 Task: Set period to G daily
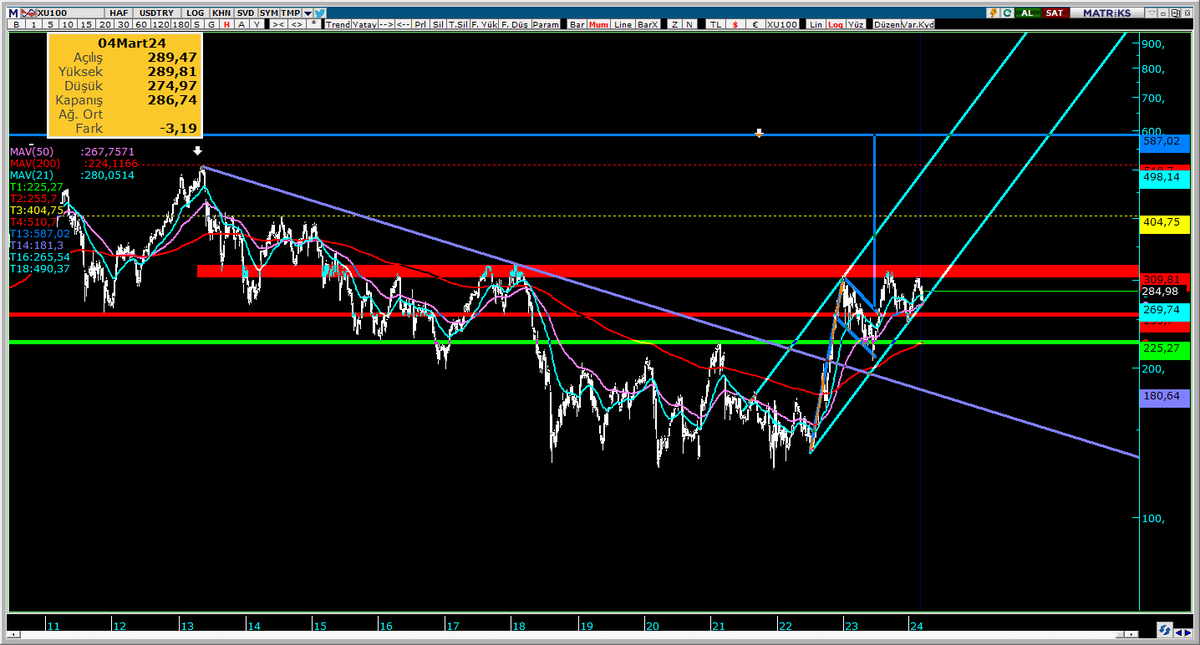point(212,24)
